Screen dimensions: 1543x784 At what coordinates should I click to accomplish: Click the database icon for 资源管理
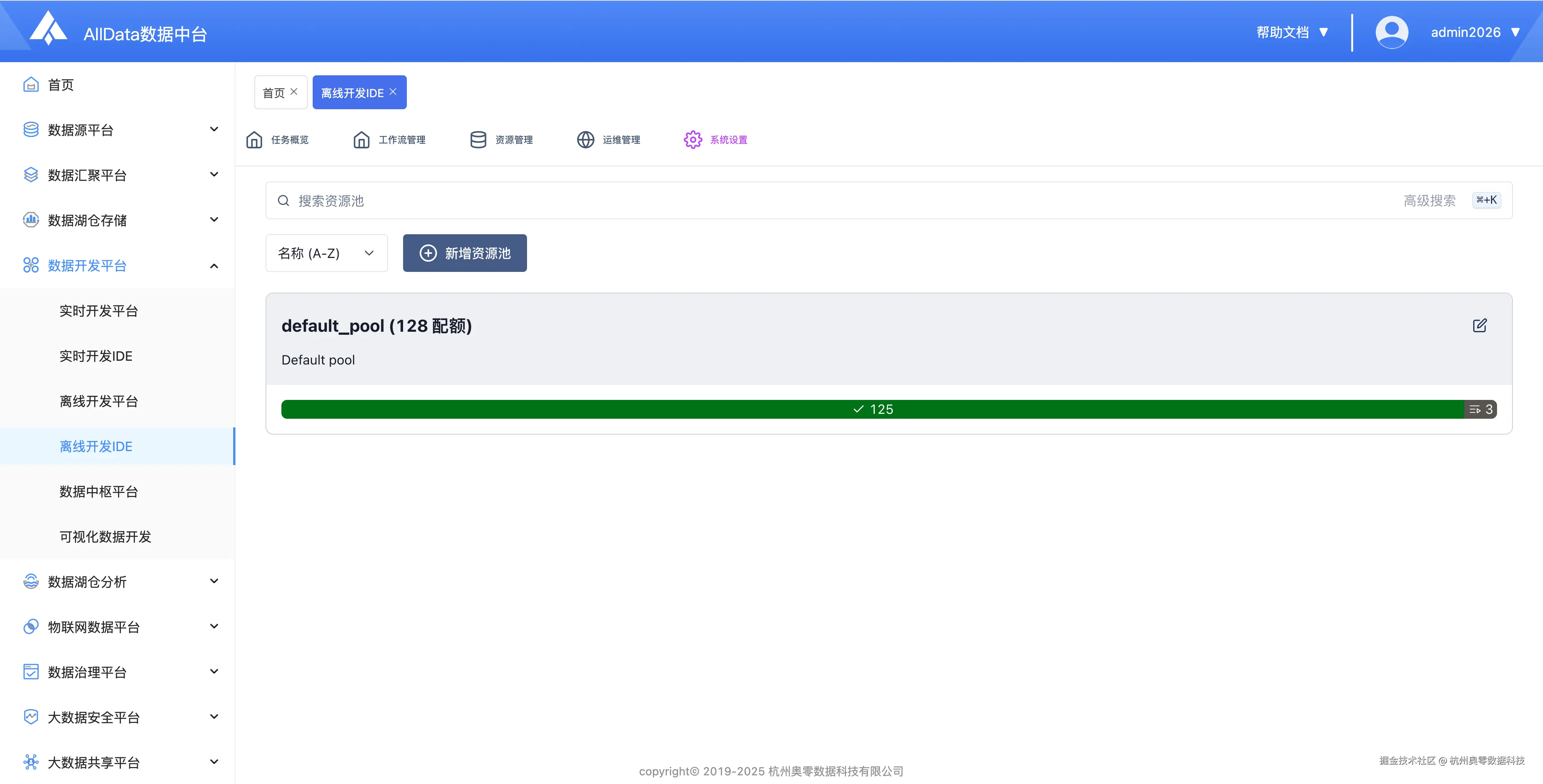point(478,140)
